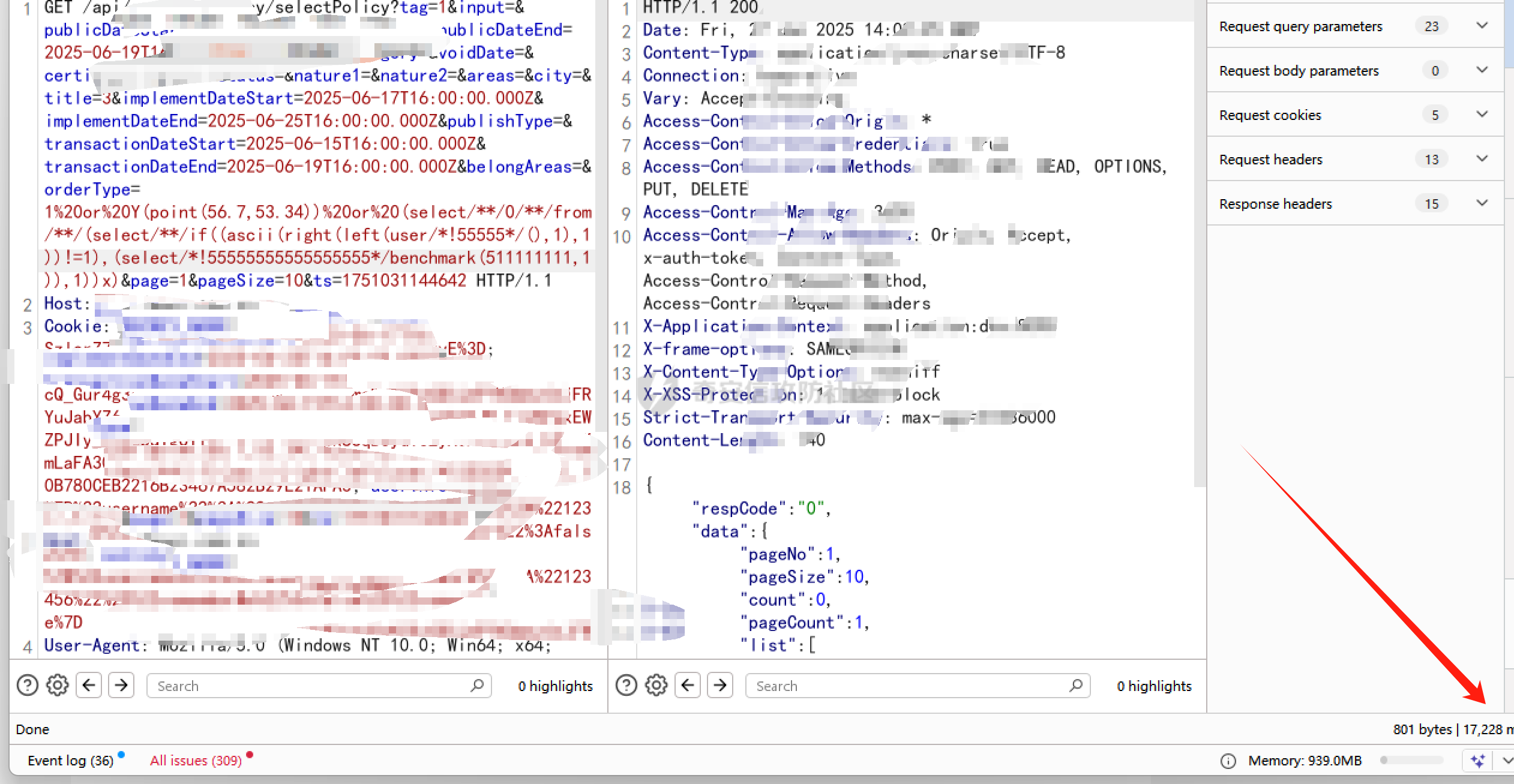Open request panel settings gear
This screenshot has width=1514, height=784.
[x=58, y=685]
